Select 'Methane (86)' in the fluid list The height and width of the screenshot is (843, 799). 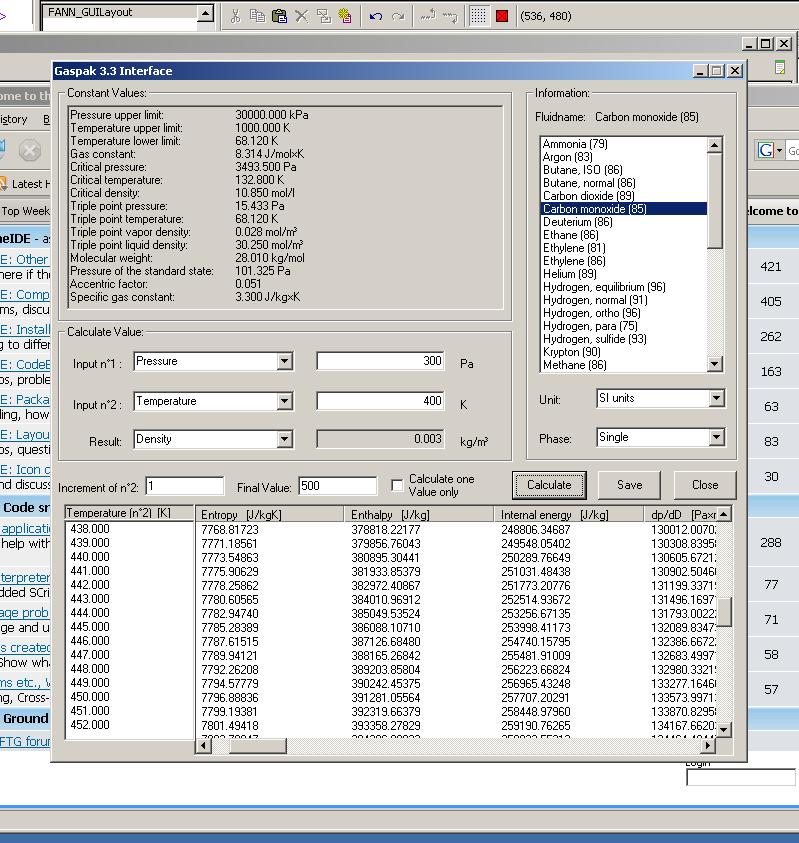(x=574, y=365)
